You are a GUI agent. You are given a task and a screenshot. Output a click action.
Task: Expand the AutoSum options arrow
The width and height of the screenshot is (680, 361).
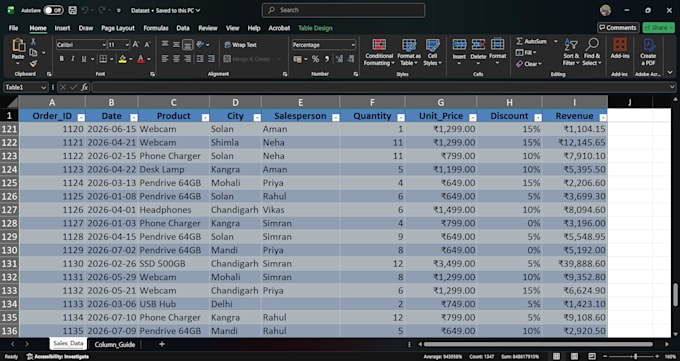[556, 42]
